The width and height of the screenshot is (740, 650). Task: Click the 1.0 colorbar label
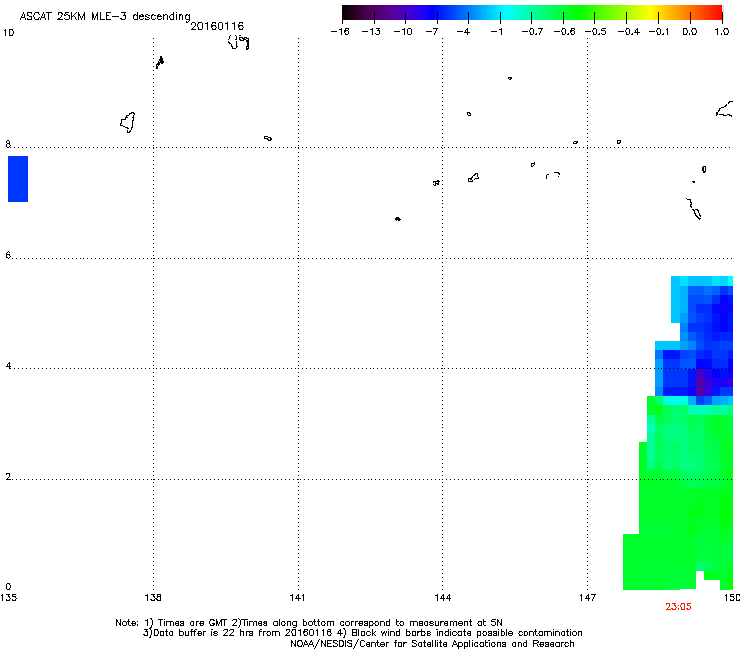722,32
